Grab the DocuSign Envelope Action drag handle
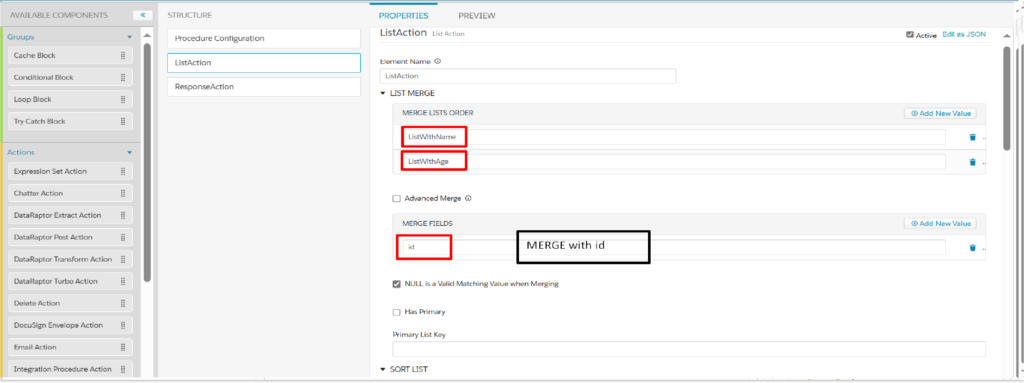 (x=123, y=325)
